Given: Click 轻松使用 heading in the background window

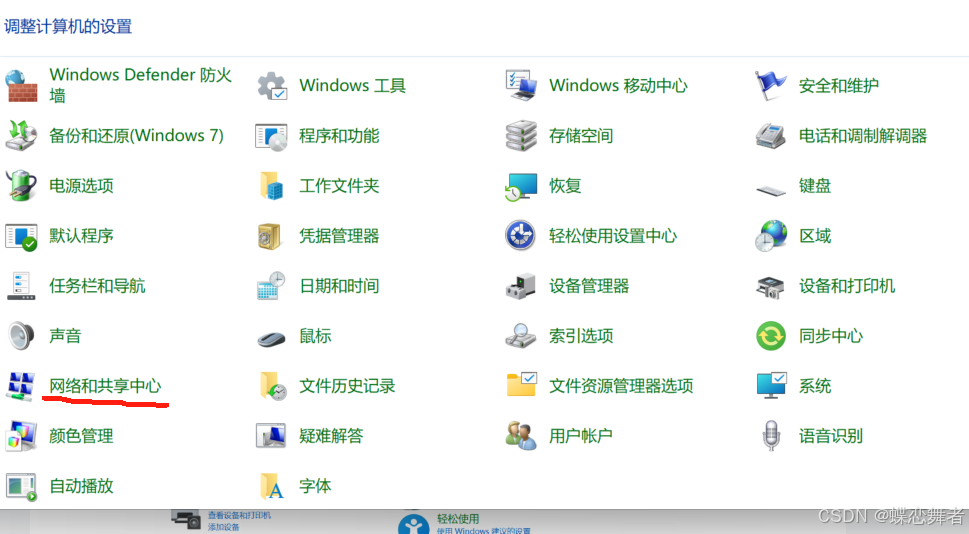Looking at the screenshot, I should pos(458,519).
